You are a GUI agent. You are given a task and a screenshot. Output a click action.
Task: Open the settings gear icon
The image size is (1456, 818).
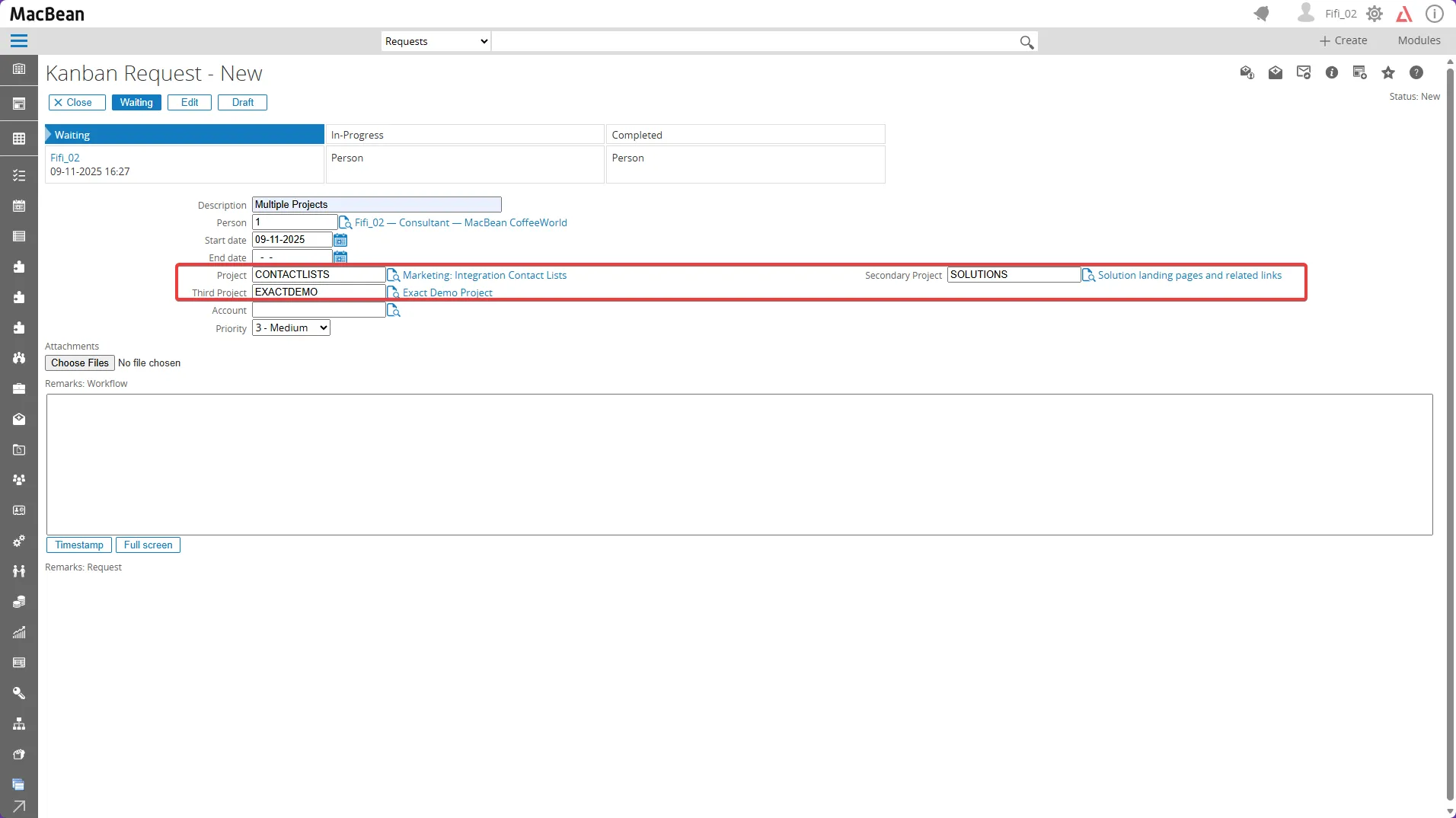pyautogui.click(x=1374, y=14)
